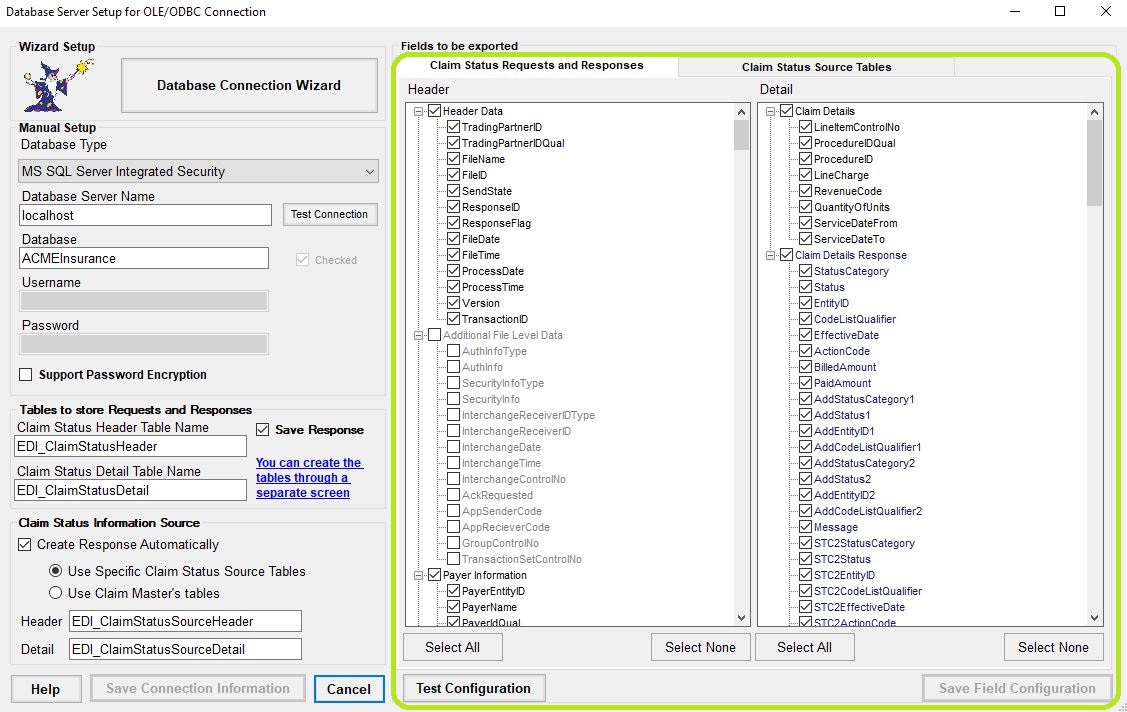Screen dimensions: 1127x712
Task: Uncheck the PayerName field
Action: 454,607
